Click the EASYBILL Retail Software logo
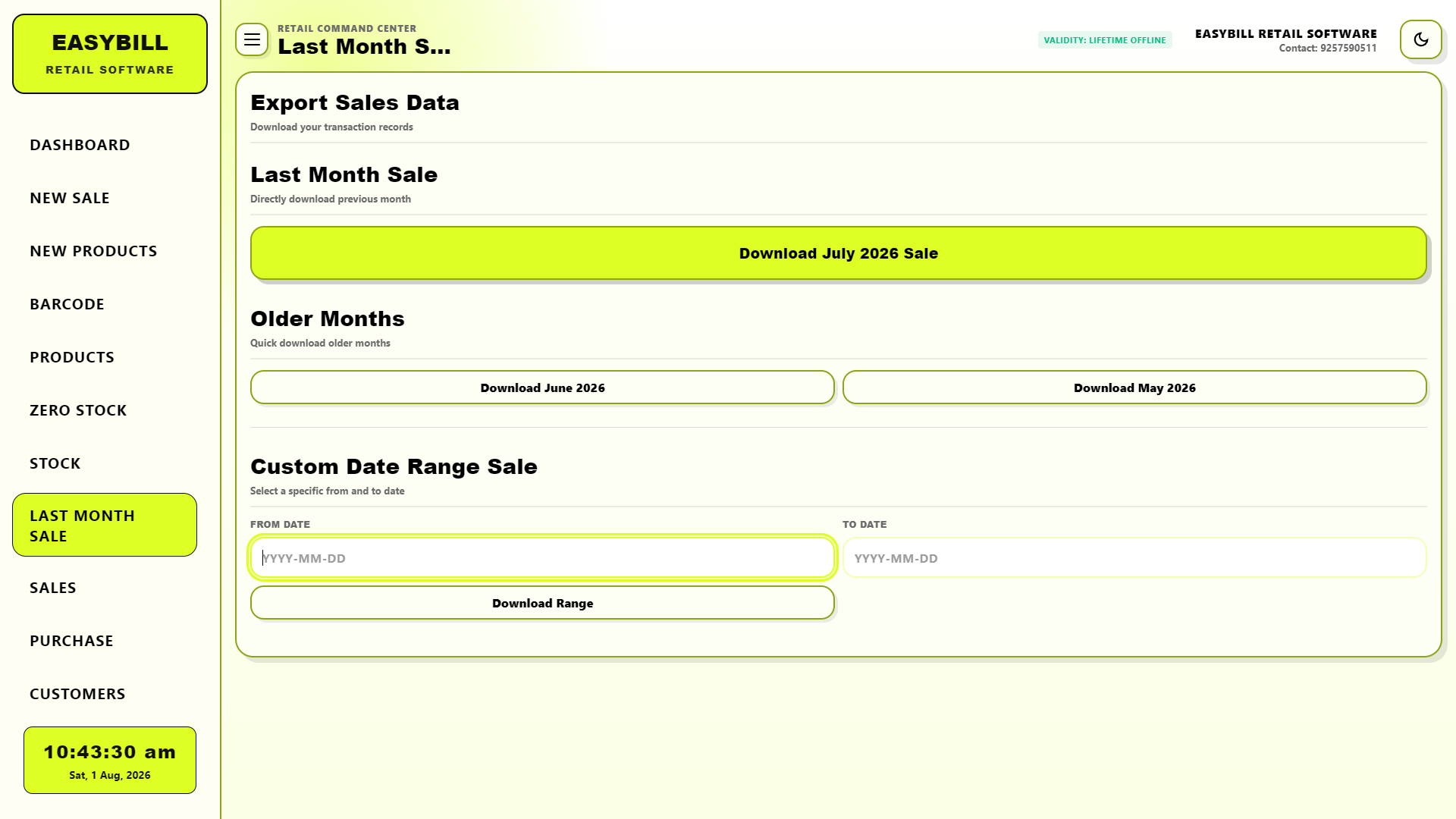The width and height of the screenshot is (1456, 819). (x=110, y=54)
